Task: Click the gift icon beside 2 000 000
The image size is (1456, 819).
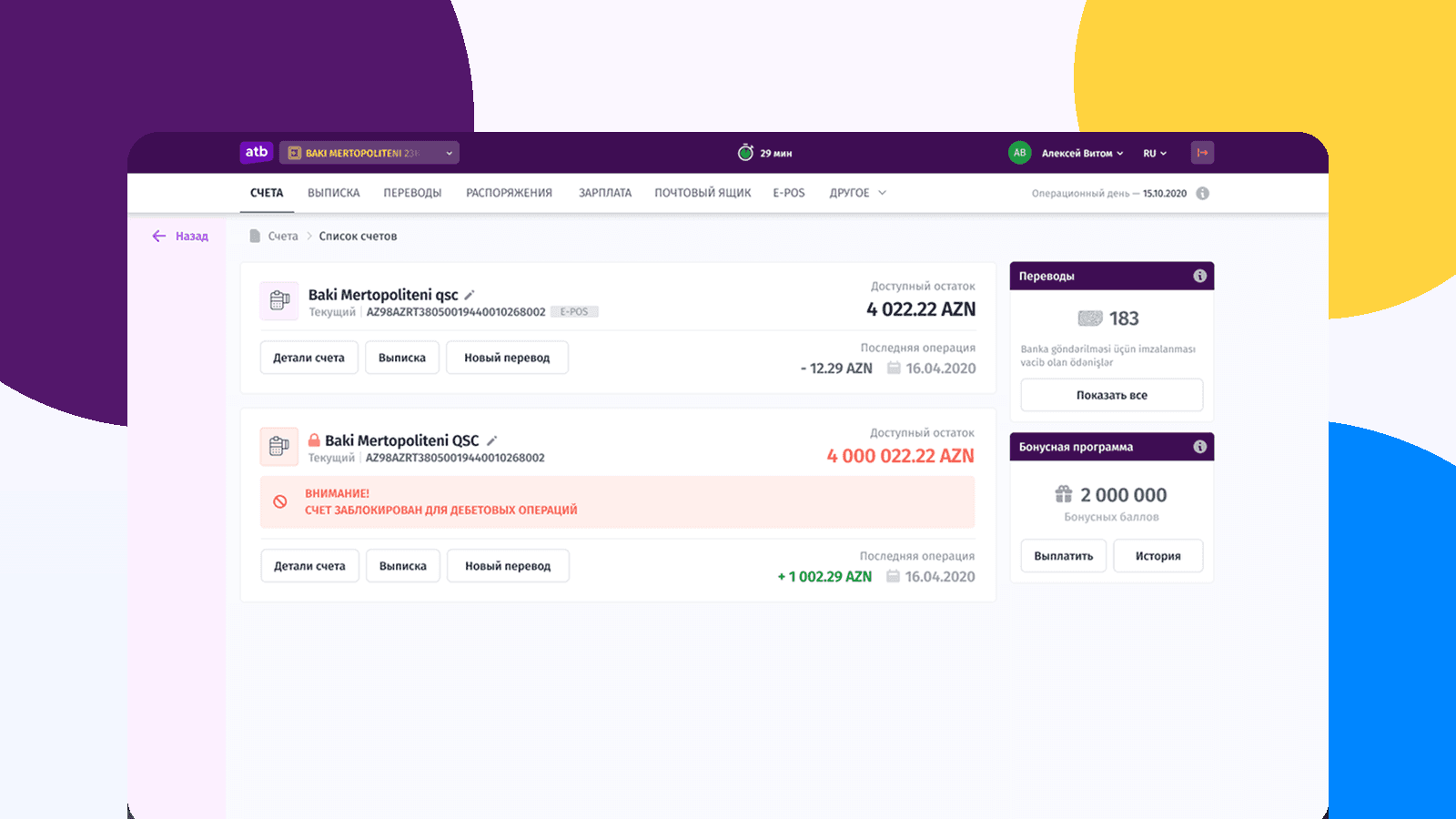Action: coord(1064,494)
